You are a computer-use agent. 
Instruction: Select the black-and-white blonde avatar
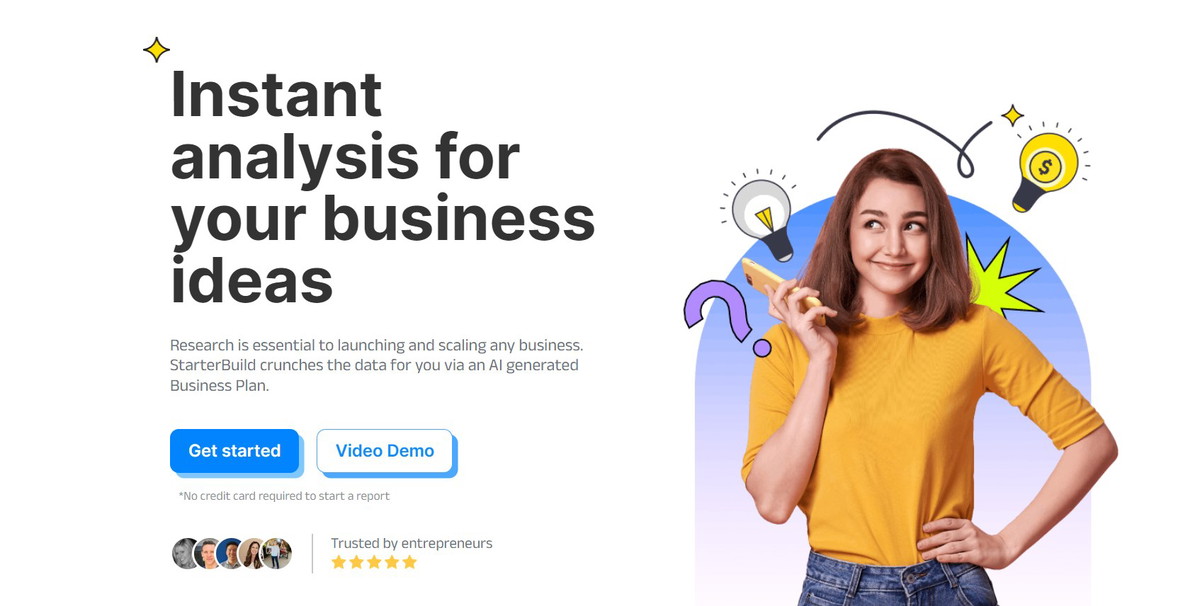coord(186,553)
